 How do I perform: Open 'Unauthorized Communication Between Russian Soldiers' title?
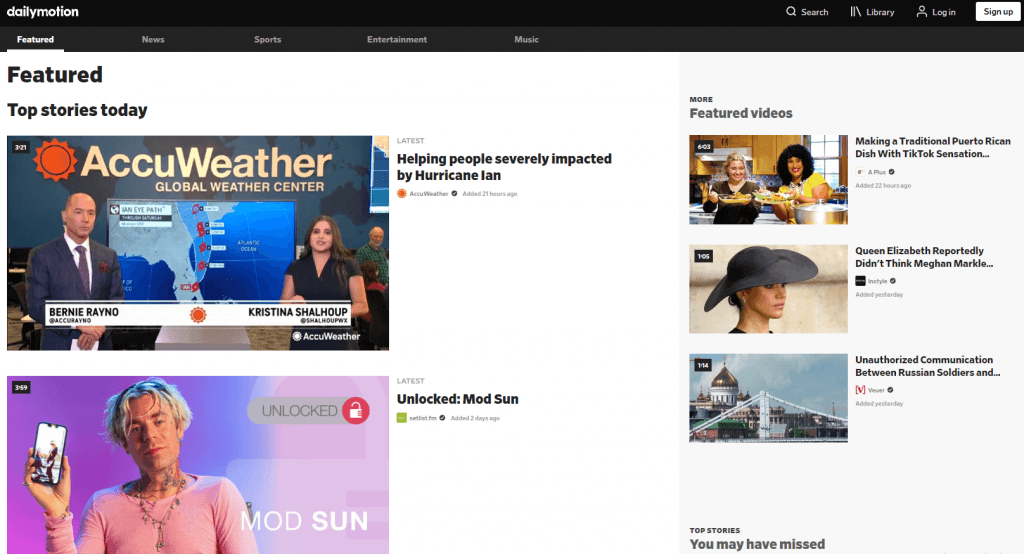927,366
